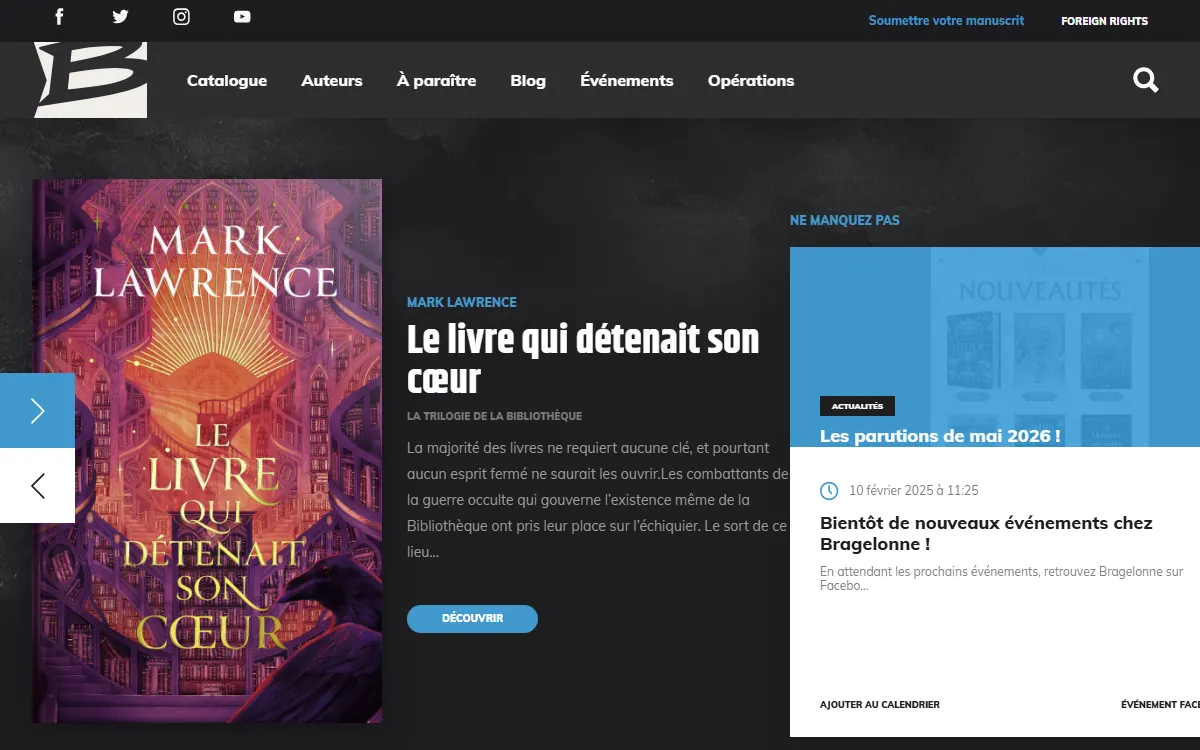This screenshot has width=1200, height=750.
Task: Click the book summary starting 'La majorité des livres'
Action: [x=597, y=499]
